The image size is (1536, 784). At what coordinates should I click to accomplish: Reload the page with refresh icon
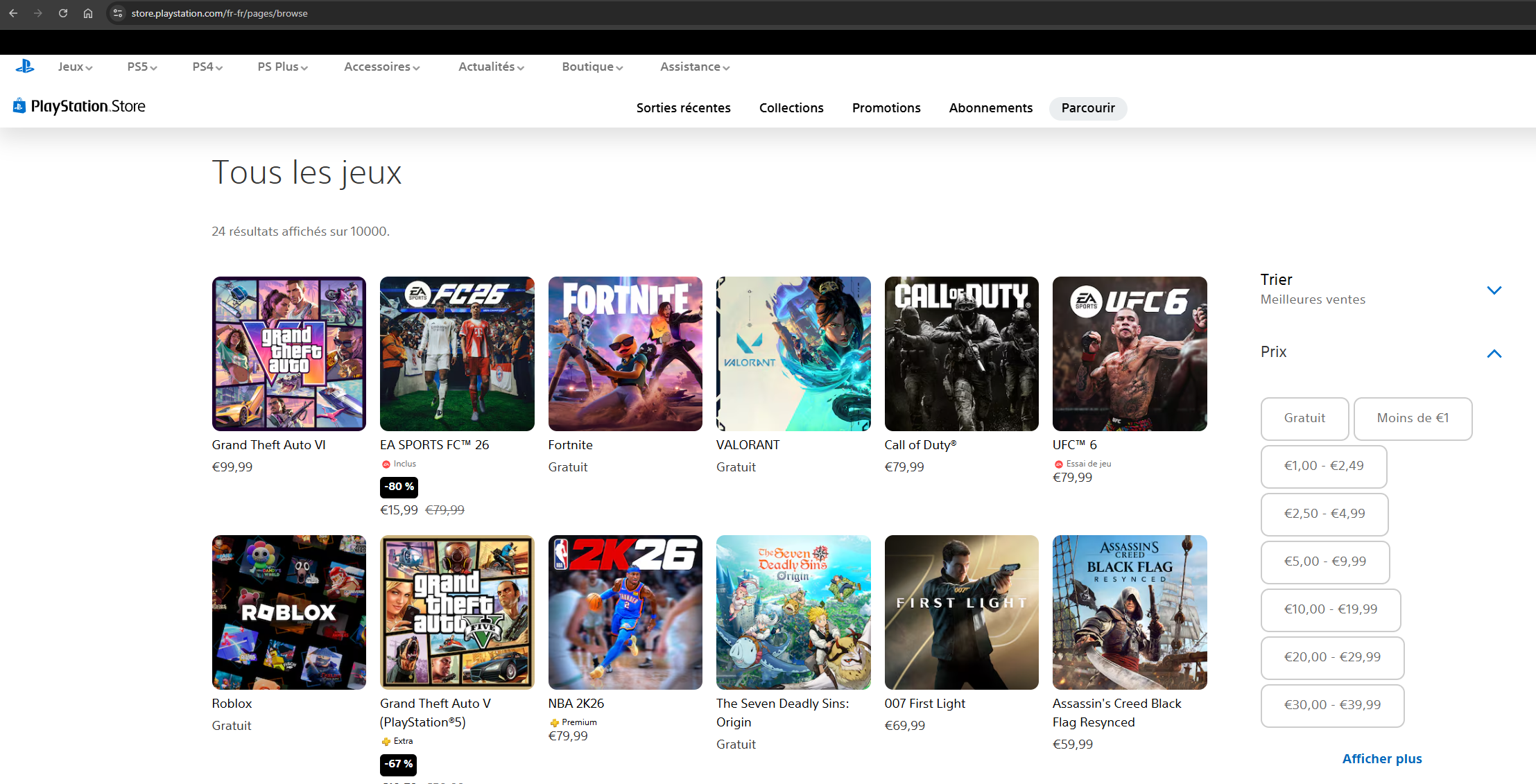click(63, 13)
